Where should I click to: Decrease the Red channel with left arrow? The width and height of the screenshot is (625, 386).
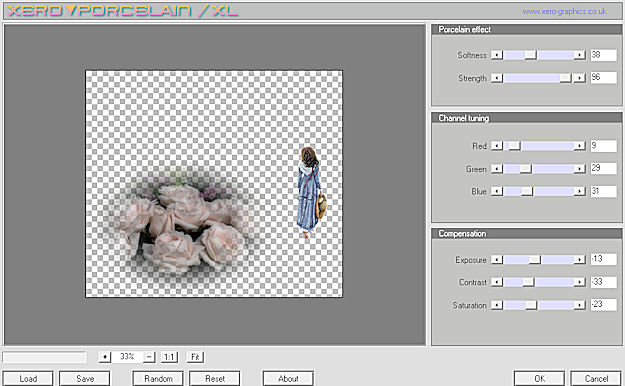point(497,146)
